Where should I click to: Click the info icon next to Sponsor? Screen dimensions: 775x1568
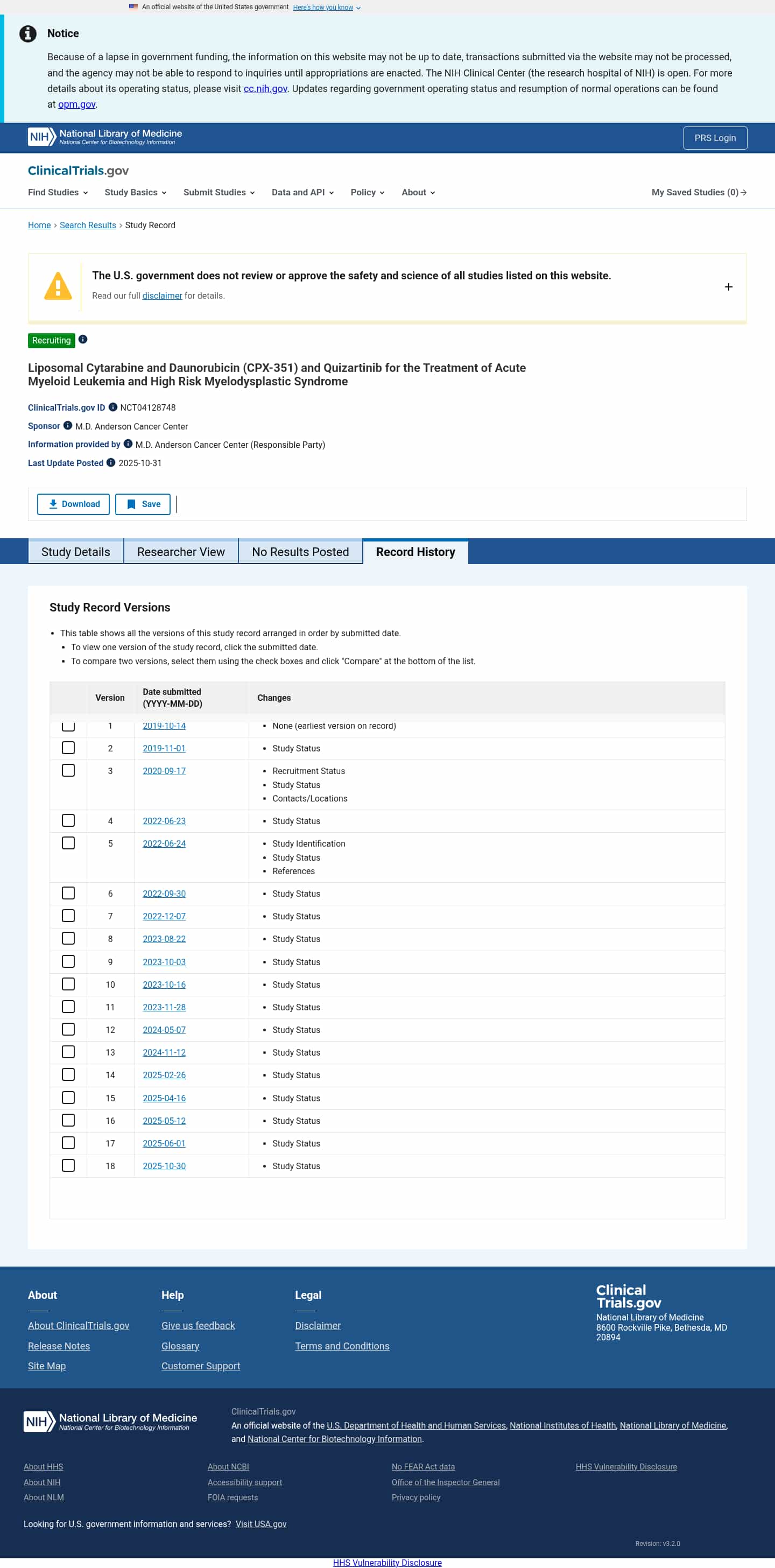point(68,425)
